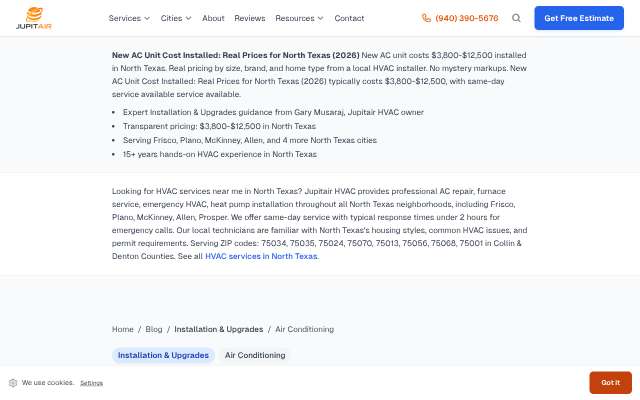
Task: Click the New AC Unit Cost Installed heading
Action: click(x=236, y=55)
